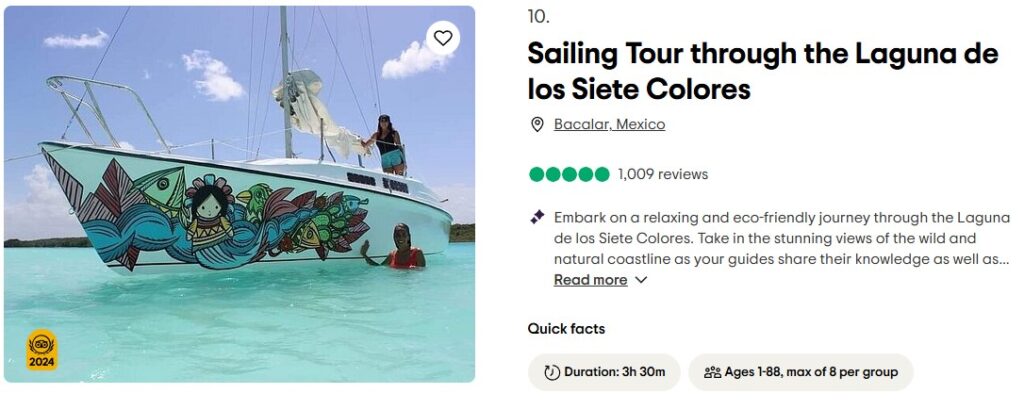The width and height of the screenshot is (1024, 410).
Task: Click the Travelers' Choice 2024 badge
Action: point(41,351)
